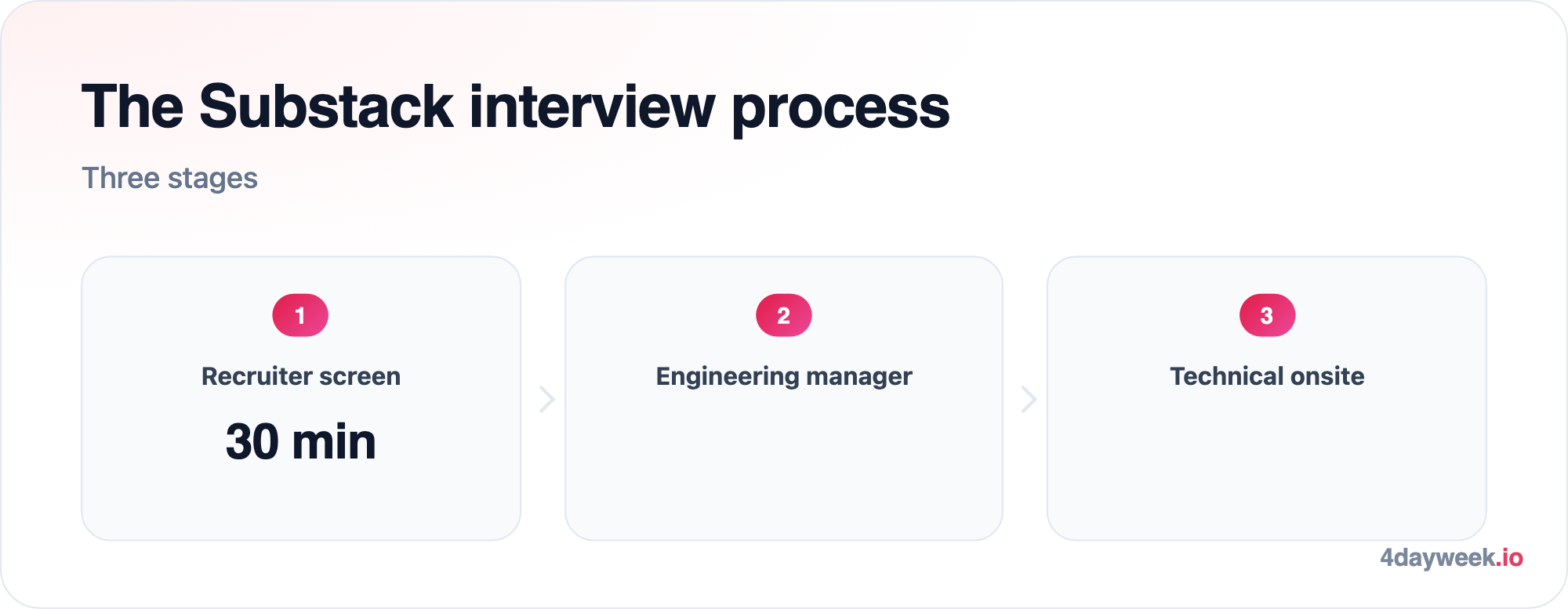Click the word Substack in the title
Viewport: 1568px width, 609px height.
click(x=326, y=106)
